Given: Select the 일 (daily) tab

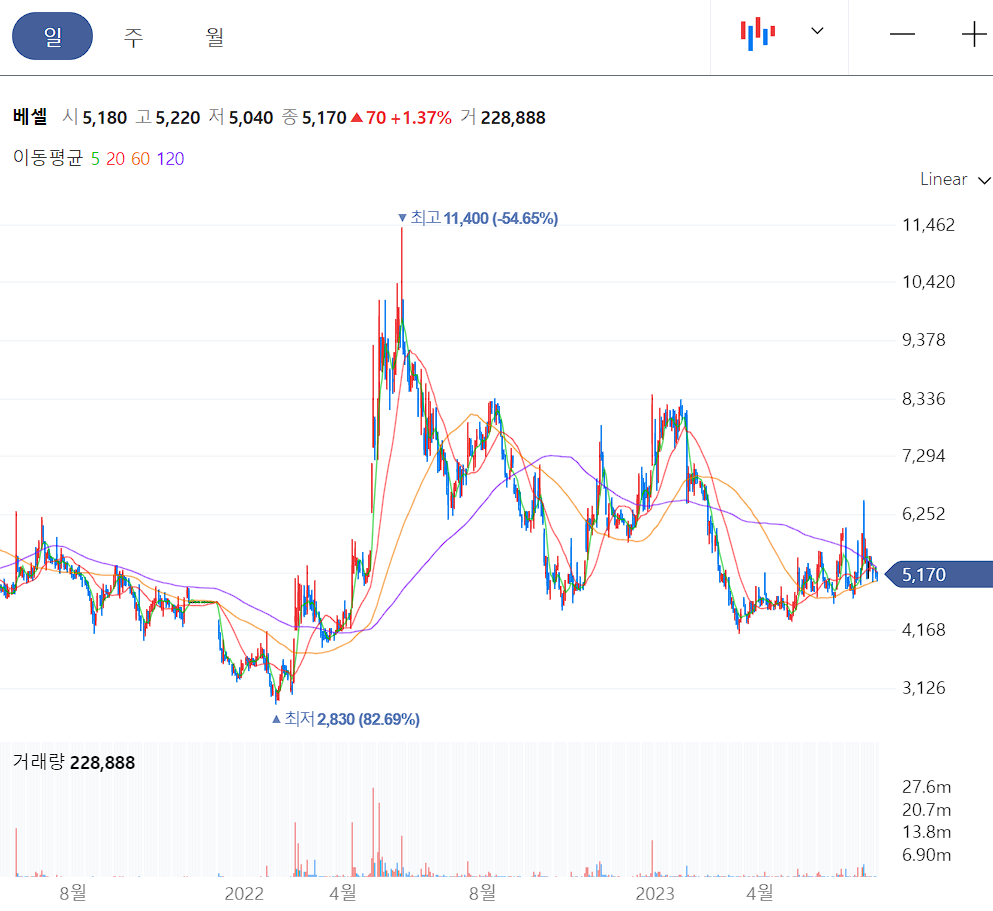Looking at the screenshot, I should tap(52, 34).
